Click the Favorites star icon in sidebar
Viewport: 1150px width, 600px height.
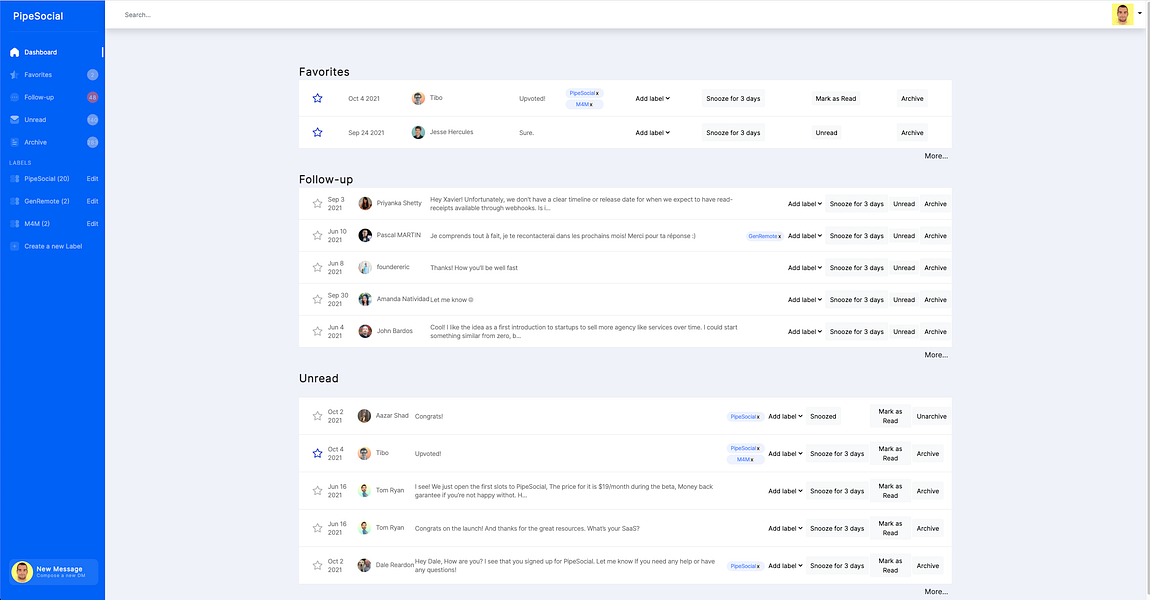pos(15,75)
